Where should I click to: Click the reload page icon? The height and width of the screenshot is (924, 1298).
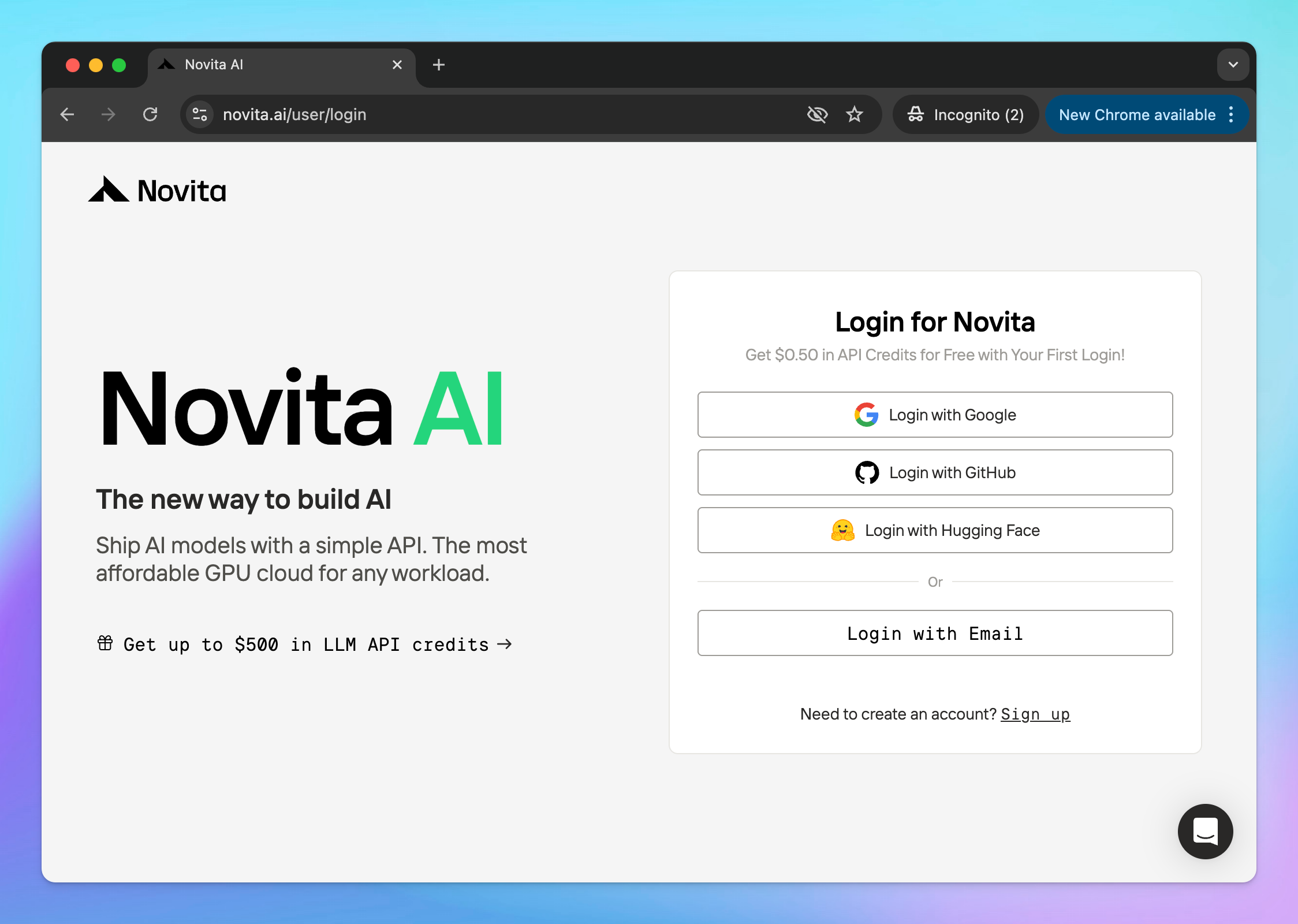coord(150,114)
